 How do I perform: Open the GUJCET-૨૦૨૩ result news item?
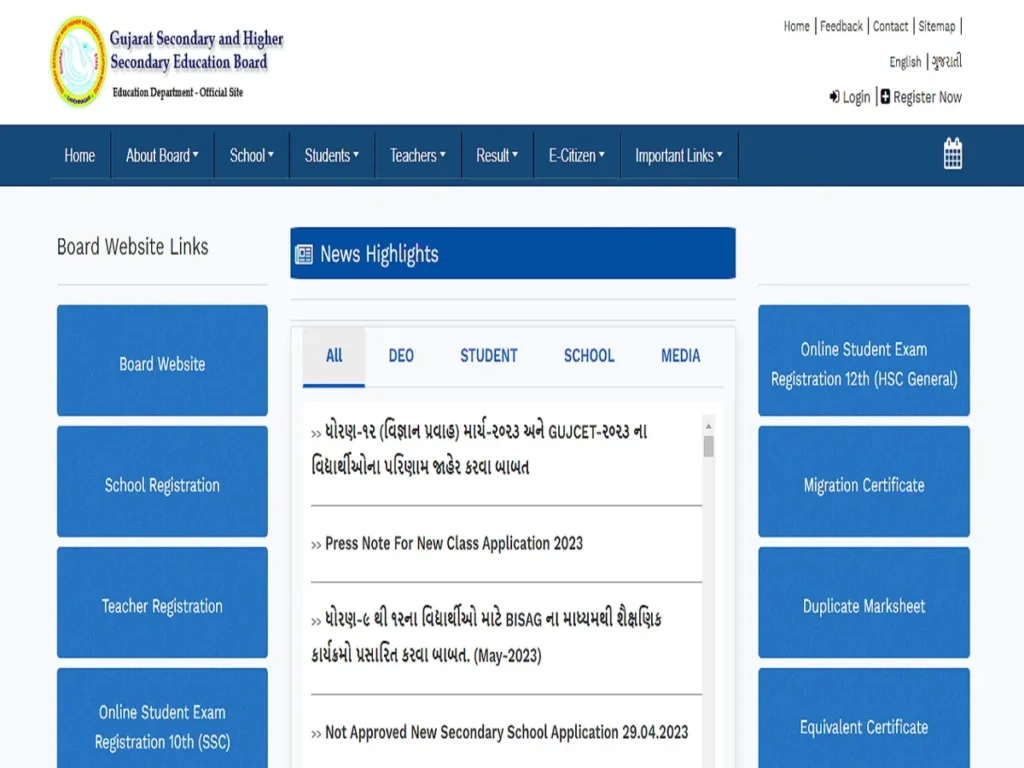click(479, 449)
